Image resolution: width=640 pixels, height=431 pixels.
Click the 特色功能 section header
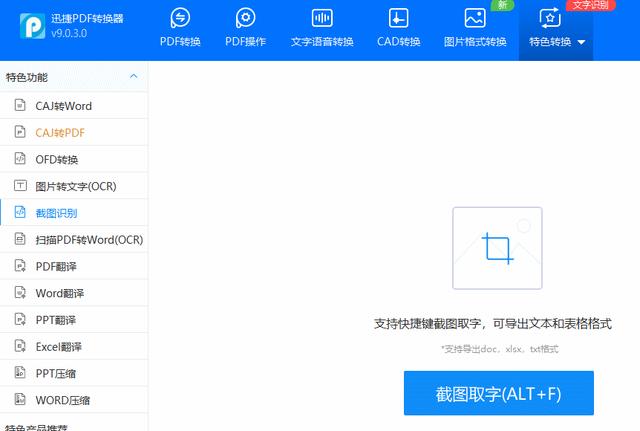[74, 76]
